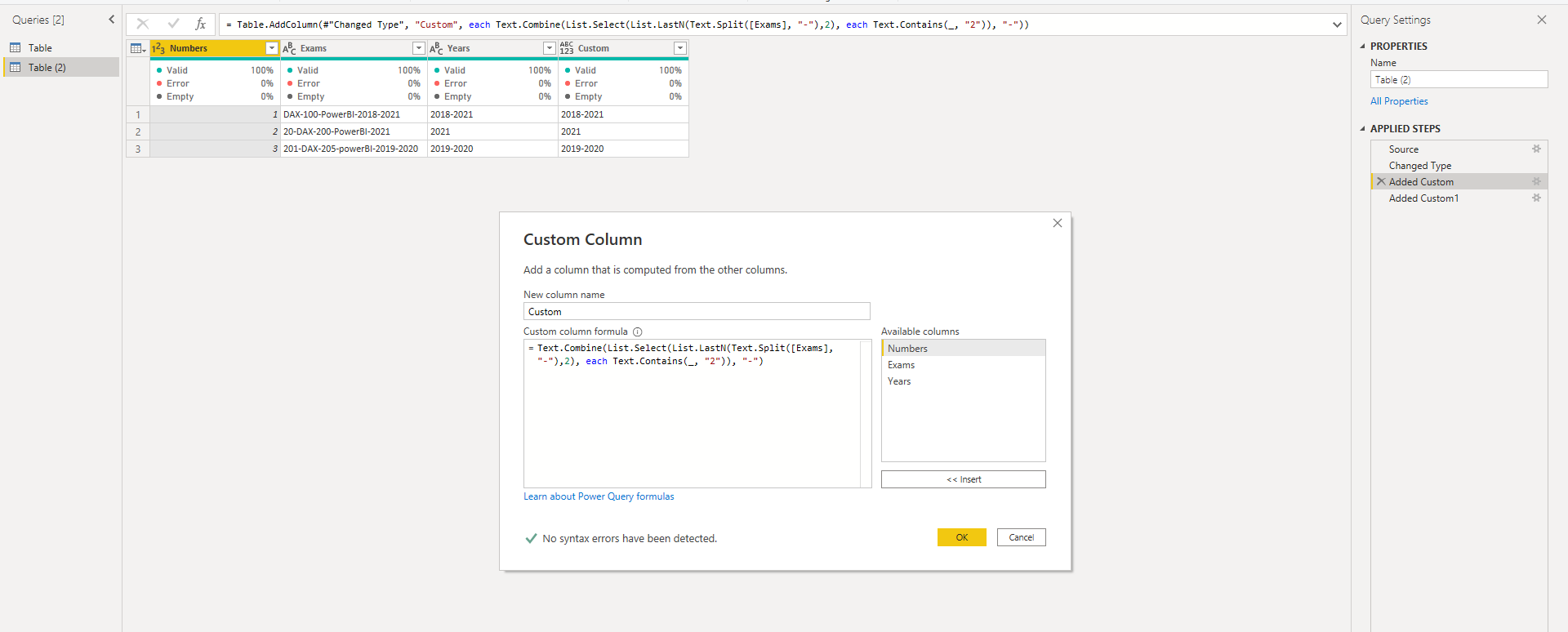Open the Custom column filter dropdown
Screen dimensions: 1568x632
(680, 49)
